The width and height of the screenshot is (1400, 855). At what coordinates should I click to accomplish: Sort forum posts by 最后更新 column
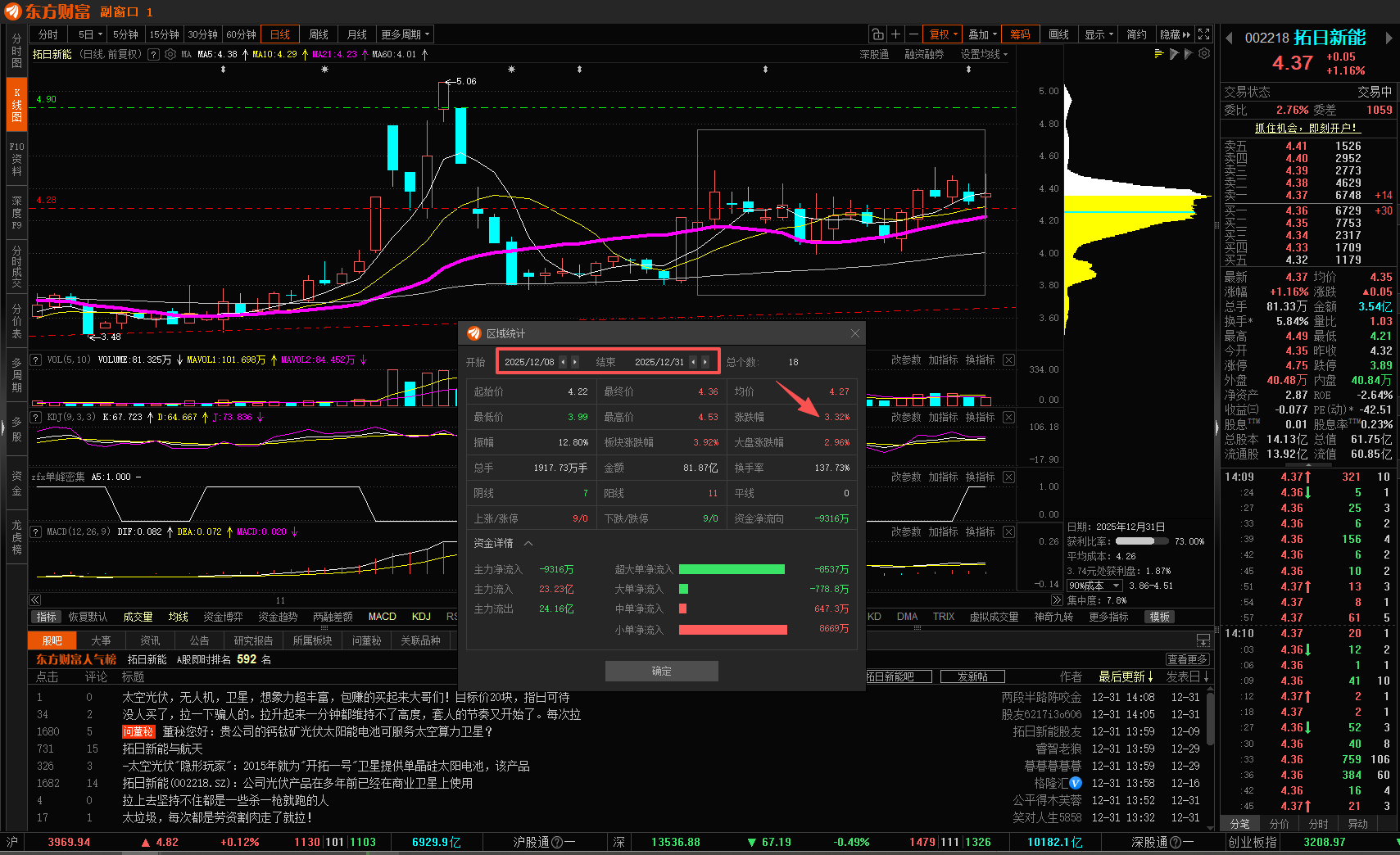point(1126,676)
